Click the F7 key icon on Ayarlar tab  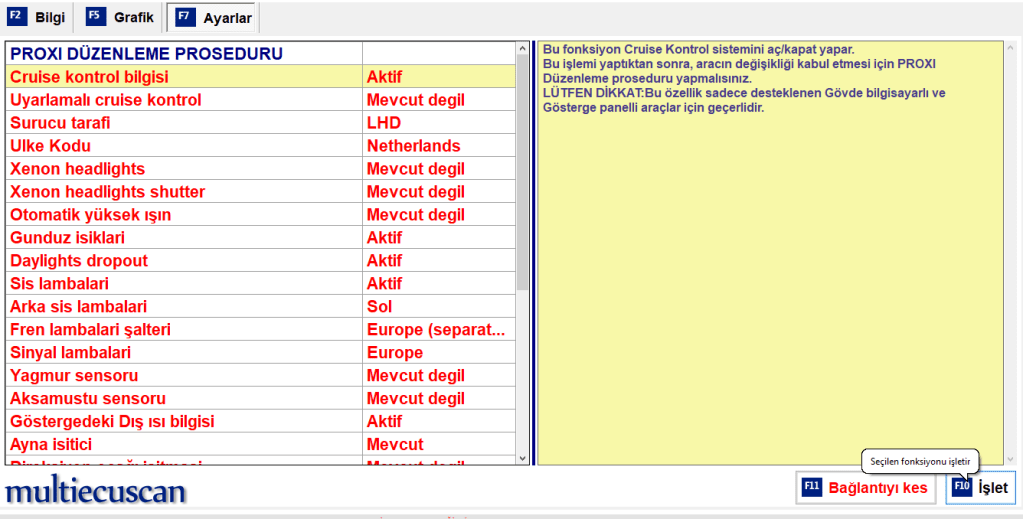pos(185,17)
